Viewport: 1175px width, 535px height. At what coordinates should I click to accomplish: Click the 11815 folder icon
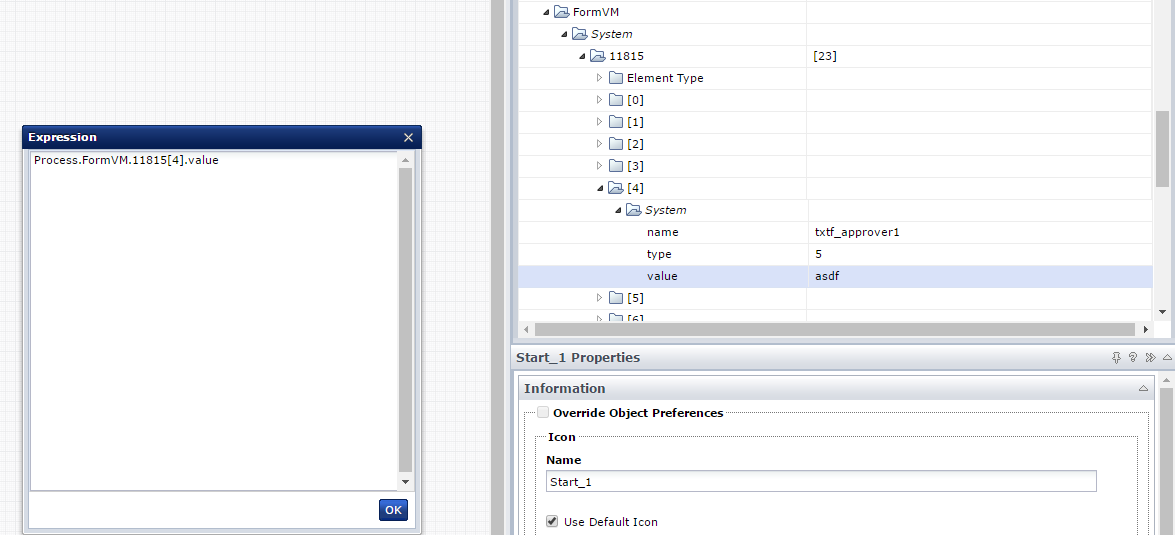click(597, 55)
